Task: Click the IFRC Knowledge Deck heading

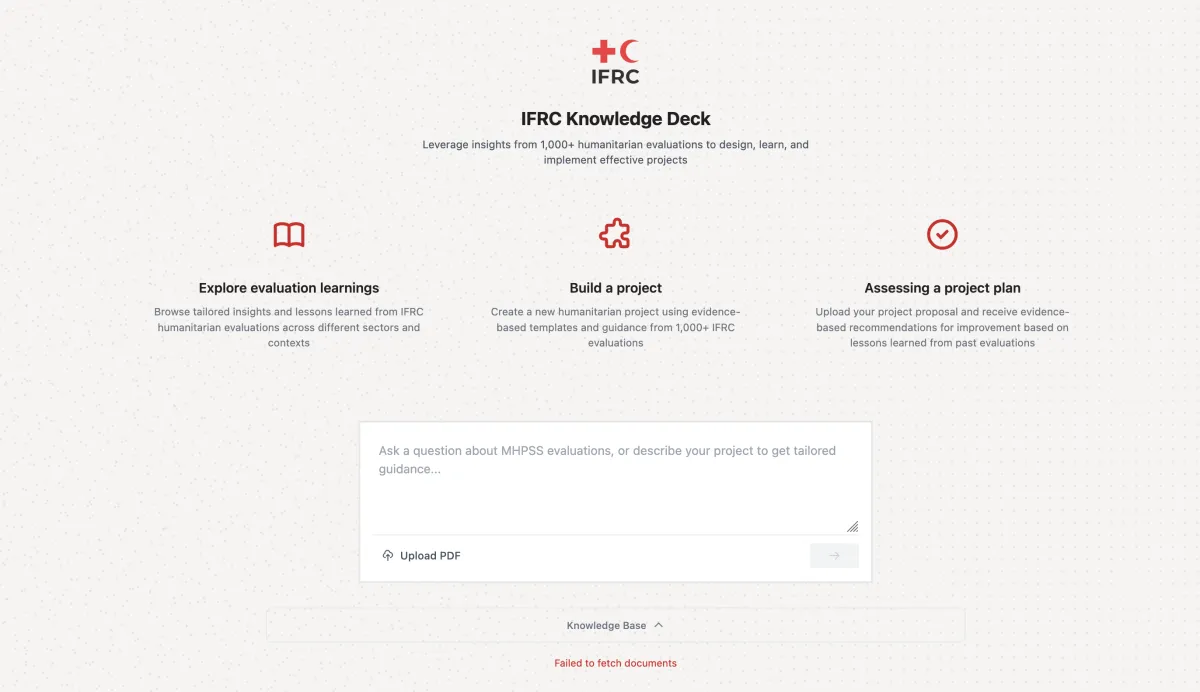Action: pyautogui.click(x=615, y=119)
